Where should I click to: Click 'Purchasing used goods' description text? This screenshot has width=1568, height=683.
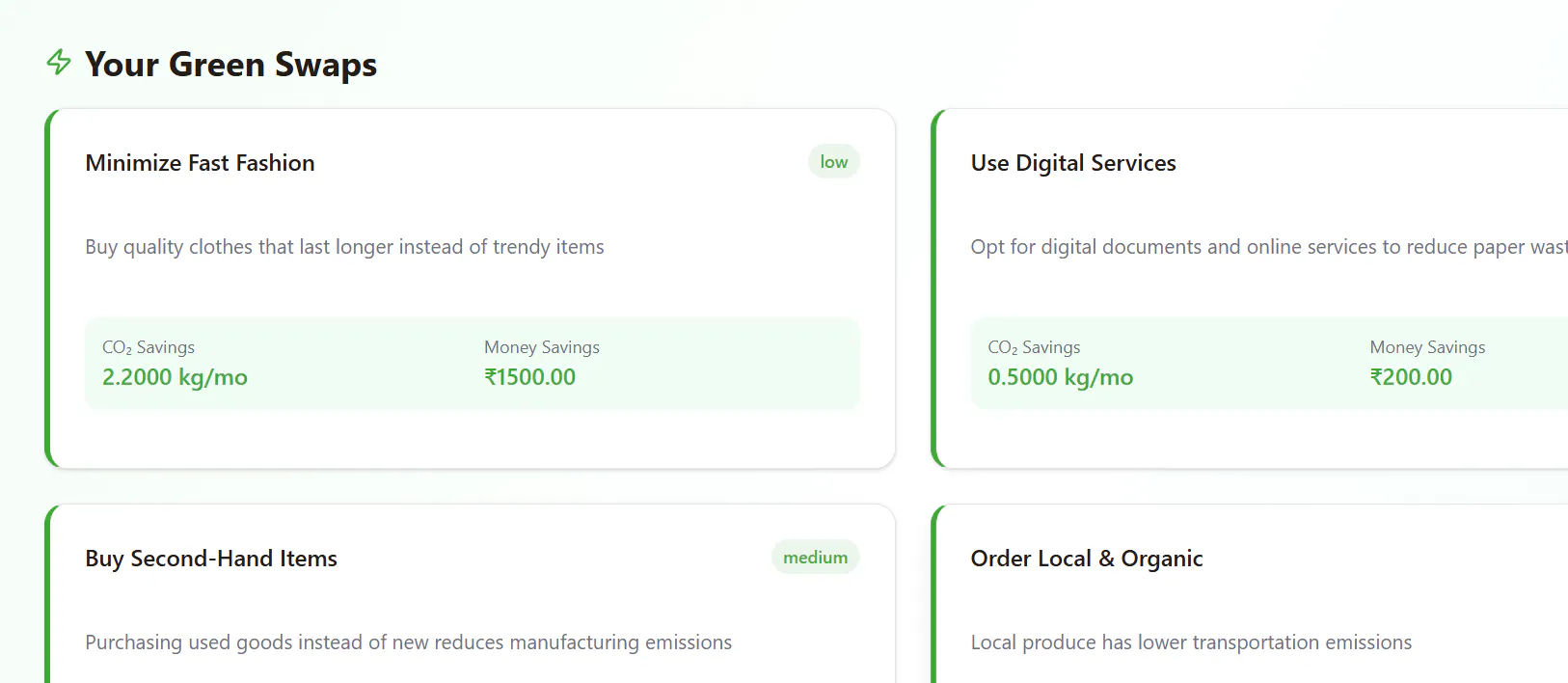coord(408,642)
